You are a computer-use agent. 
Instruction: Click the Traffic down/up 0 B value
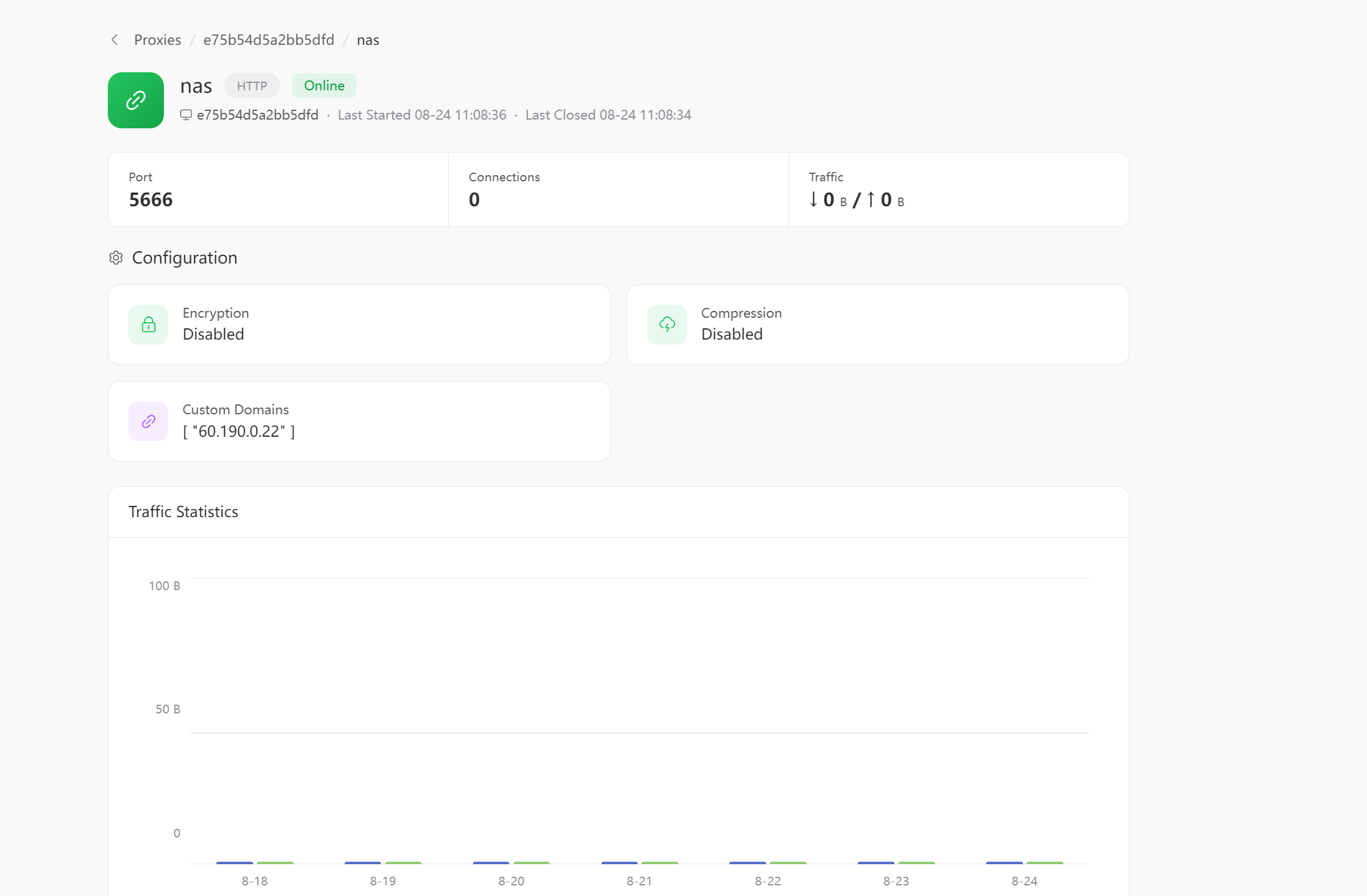tap(856, 200)
